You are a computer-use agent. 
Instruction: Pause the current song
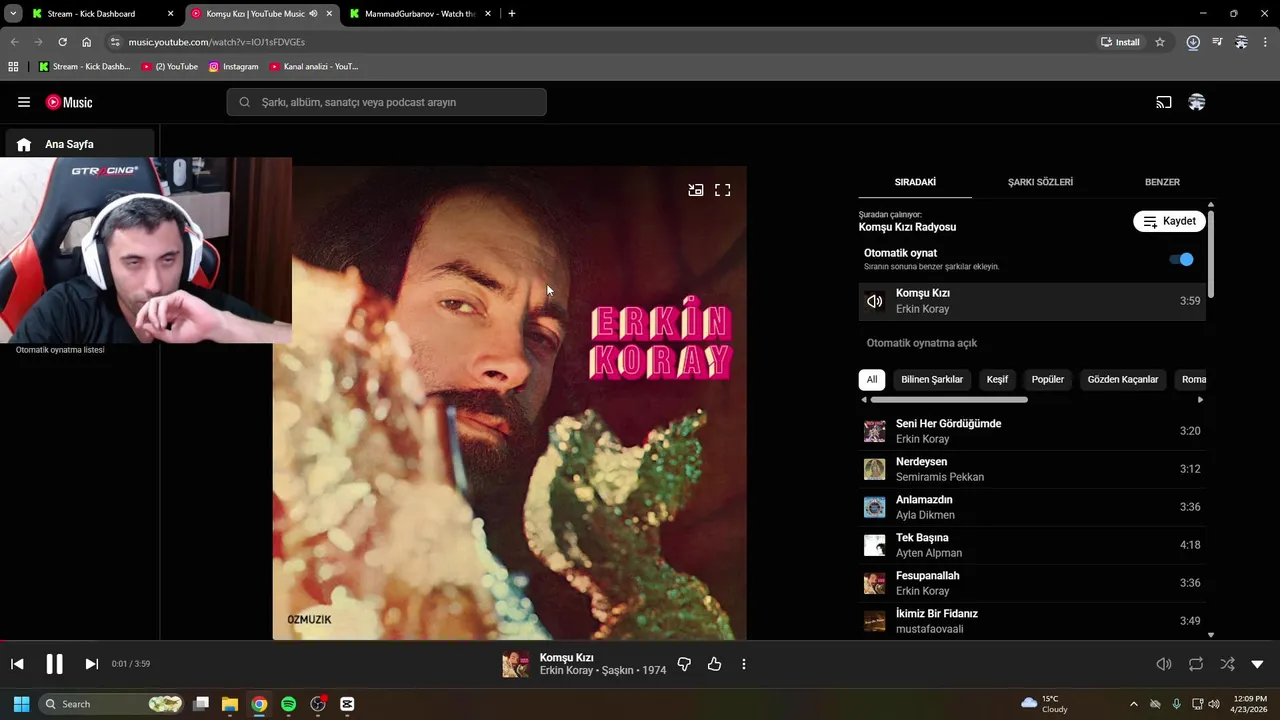(54, 664)
